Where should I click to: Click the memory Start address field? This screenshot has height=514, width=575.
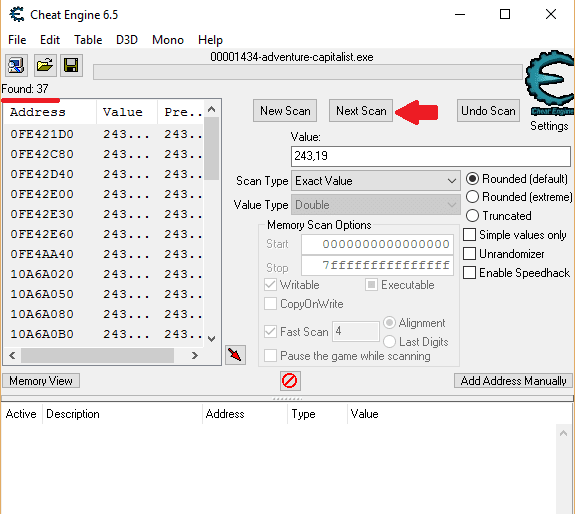377,244
